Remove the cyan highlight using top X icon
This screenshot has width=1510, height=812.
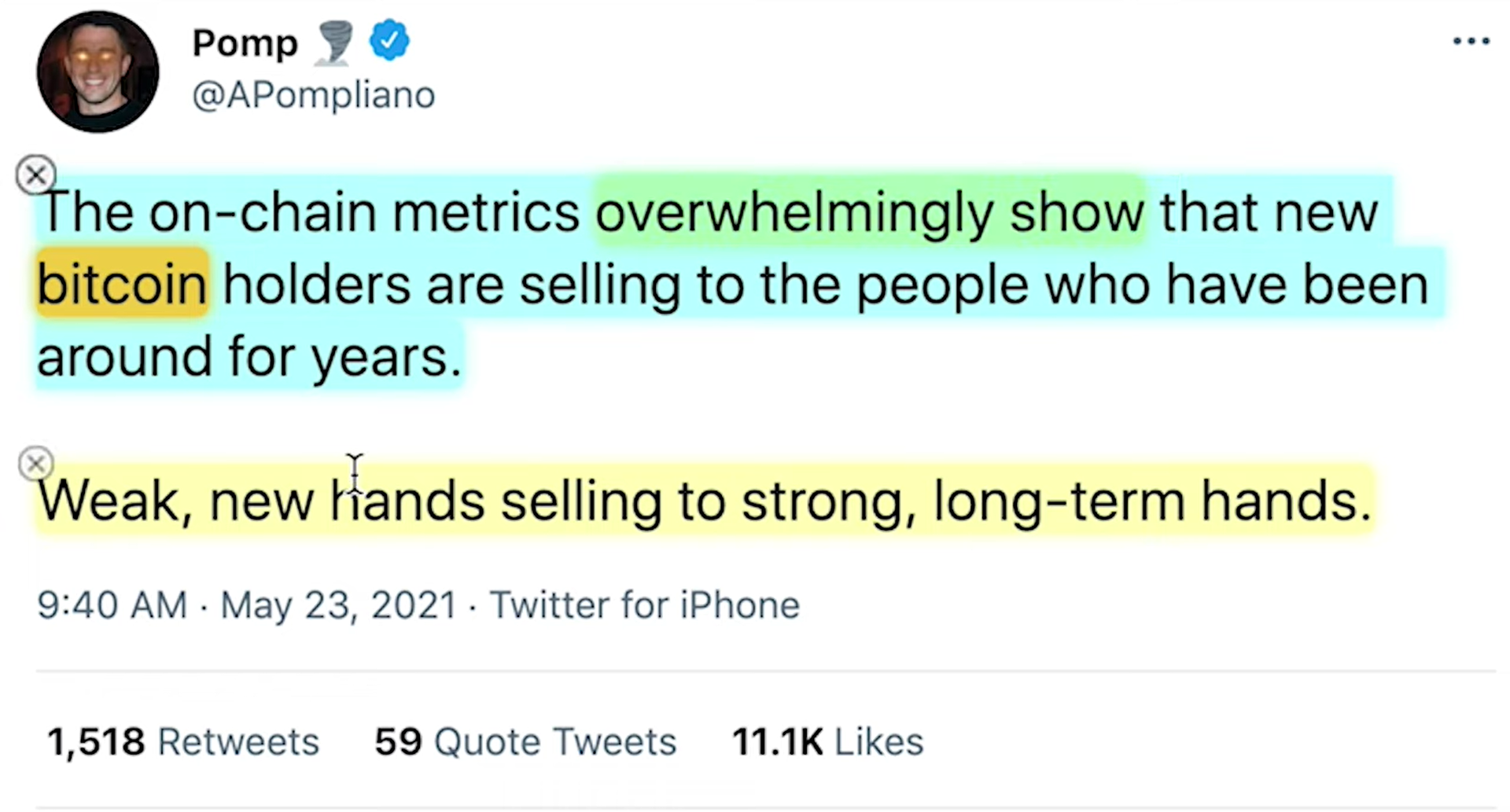tap(36, 175)
